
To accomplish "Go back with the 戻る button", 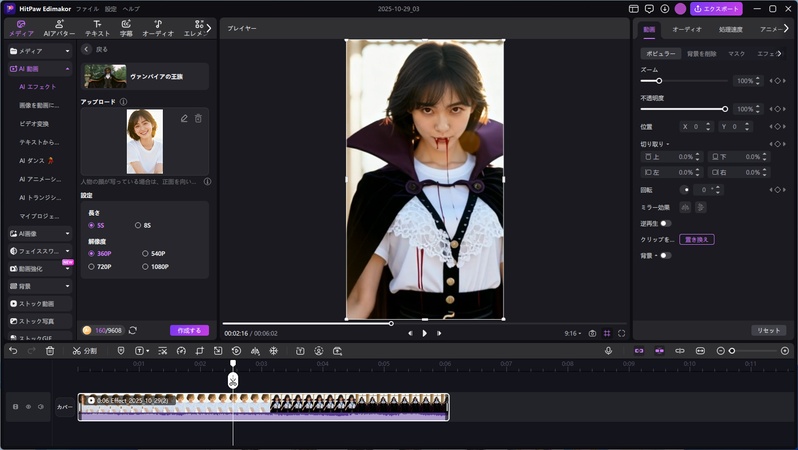I will coord(95,49).
